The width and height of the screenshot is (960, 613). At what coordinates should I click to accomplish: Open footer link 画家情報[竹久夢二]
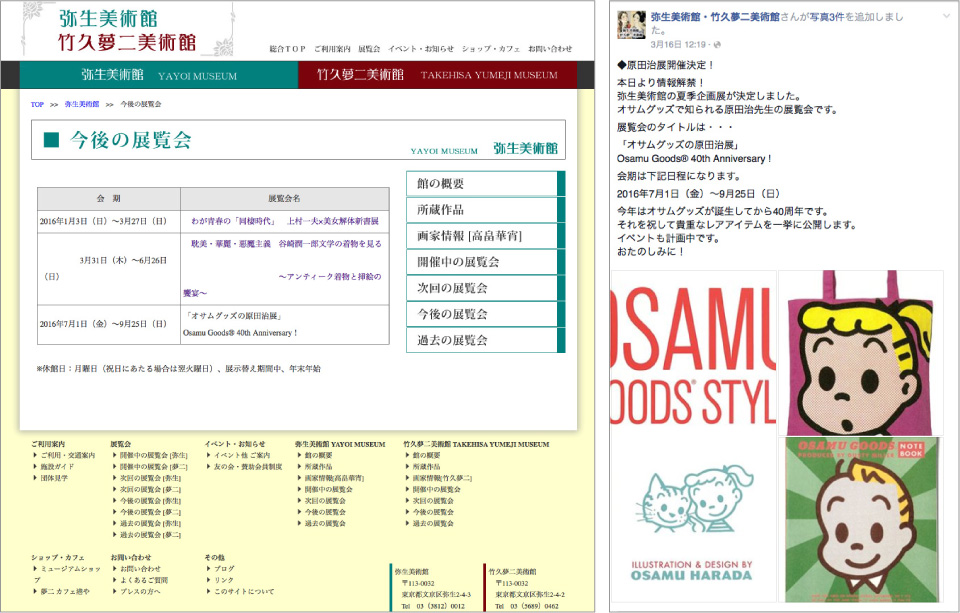[442, 478]
